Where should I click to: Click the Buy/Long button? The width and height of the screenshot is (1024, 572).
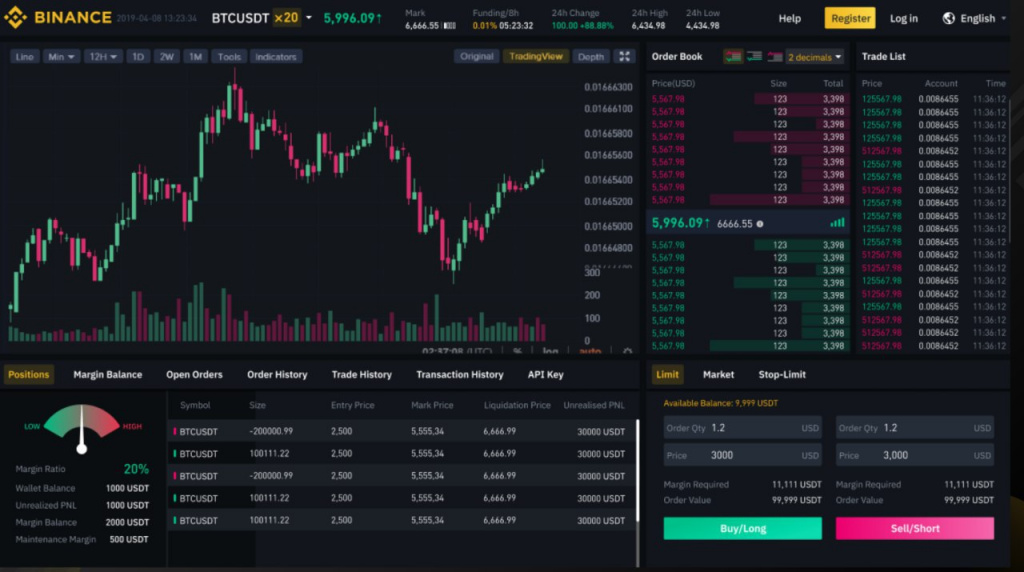tap(743, 528)
